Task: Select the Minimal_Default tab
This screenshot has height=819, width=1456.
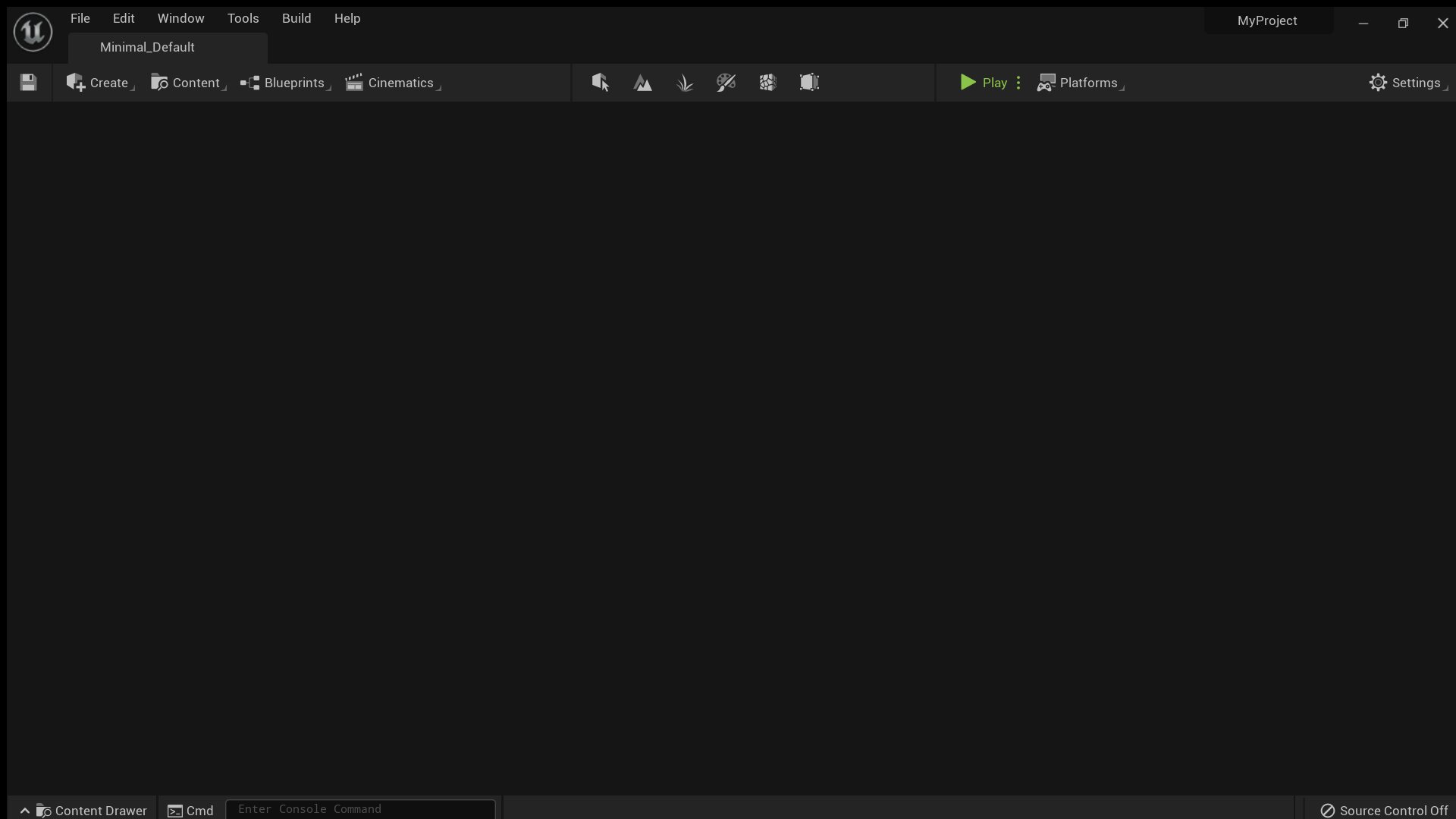Action: pos(147,47)
